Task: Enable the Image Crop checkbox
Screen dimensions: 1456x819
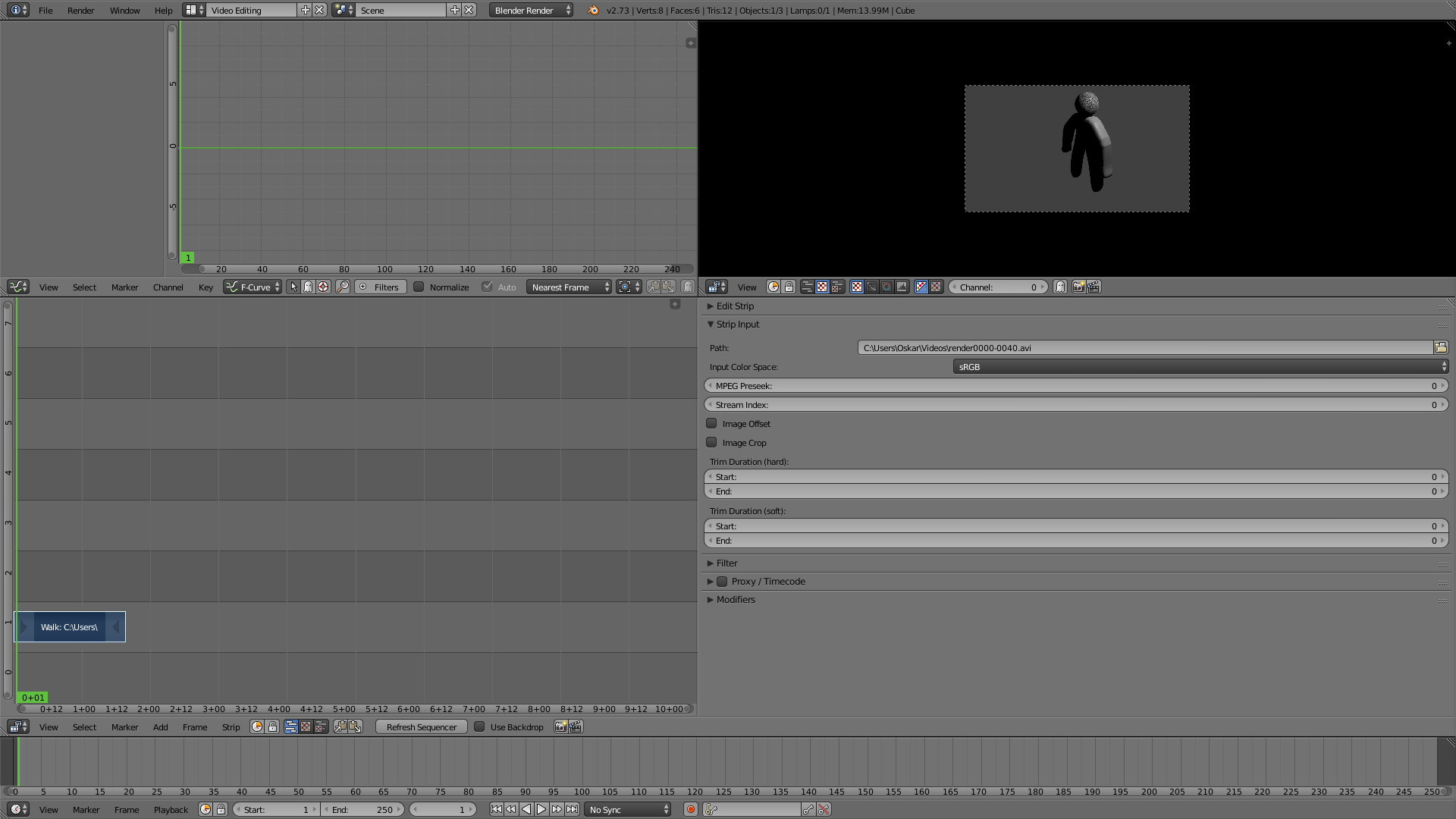Action: (711, 442)
